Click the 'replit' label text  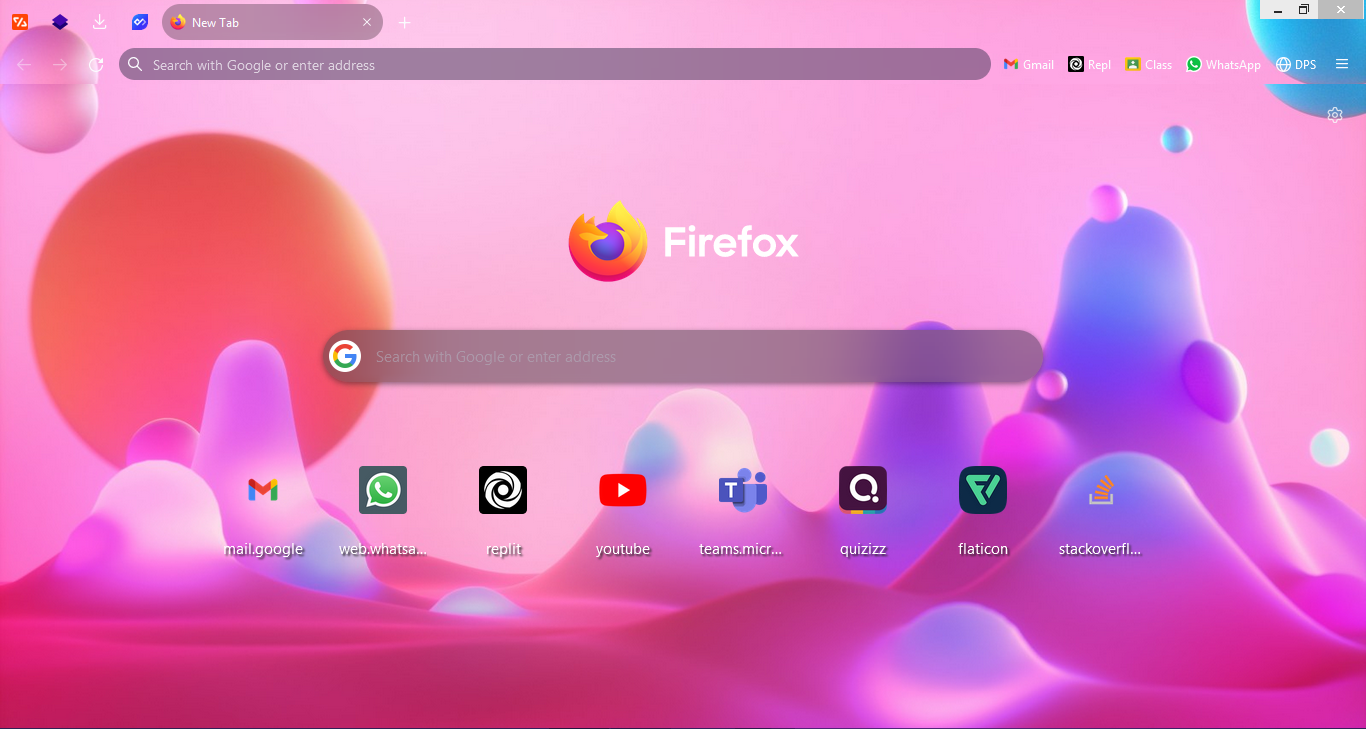[504, 549]
